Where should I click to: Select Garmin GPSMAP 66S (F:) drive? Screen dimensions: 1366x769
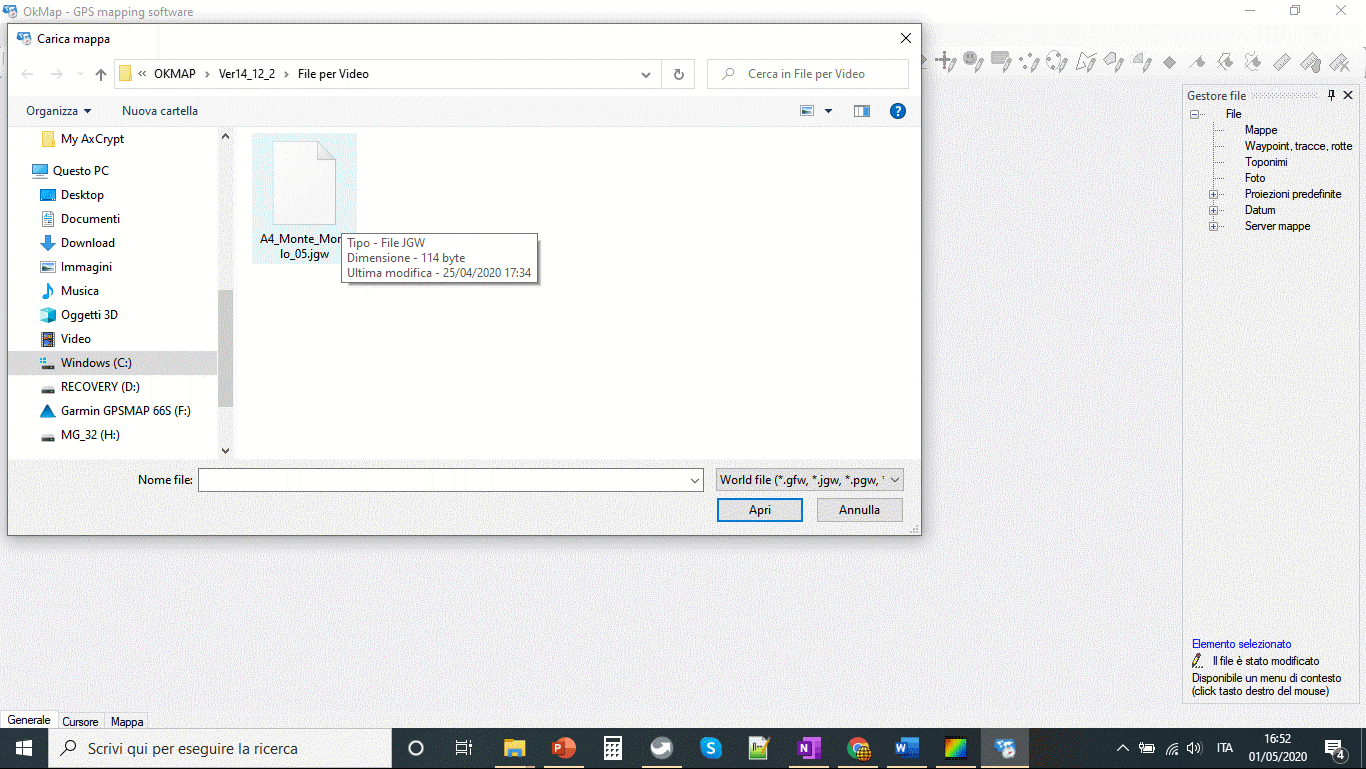tap(125, 411)
